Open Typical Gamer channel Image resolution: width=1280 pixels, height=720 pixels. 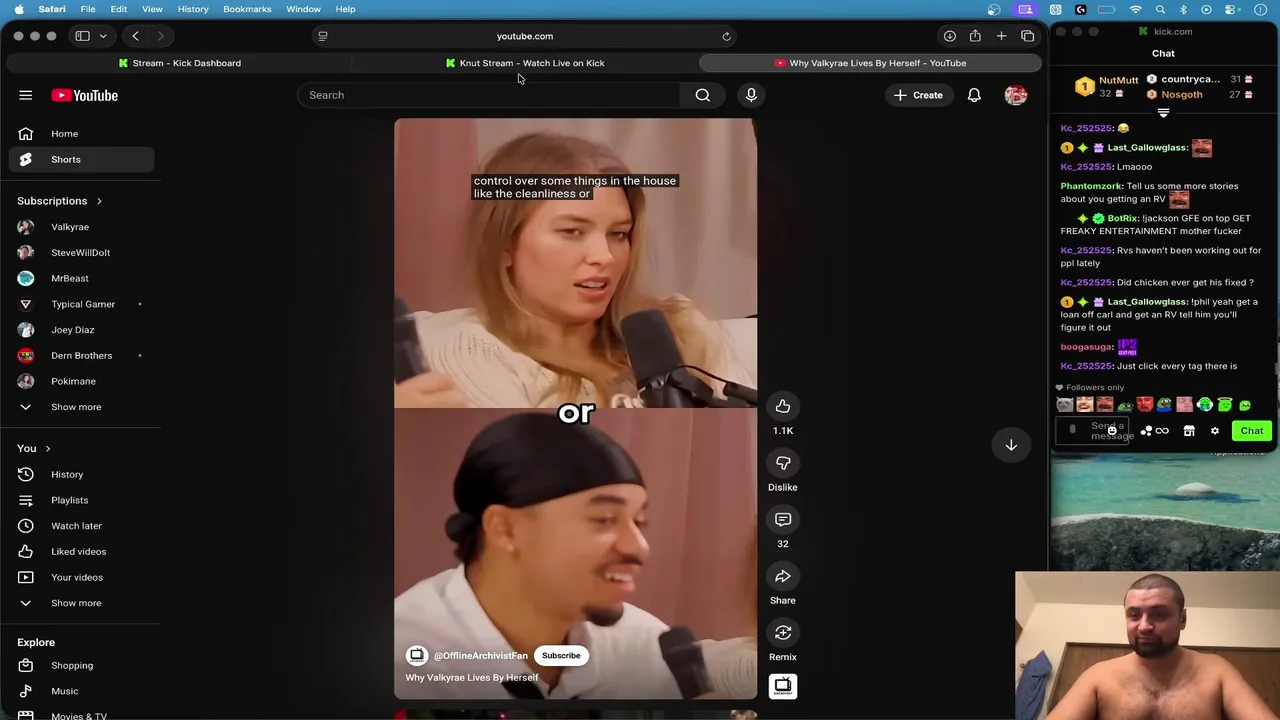[80, 304]
